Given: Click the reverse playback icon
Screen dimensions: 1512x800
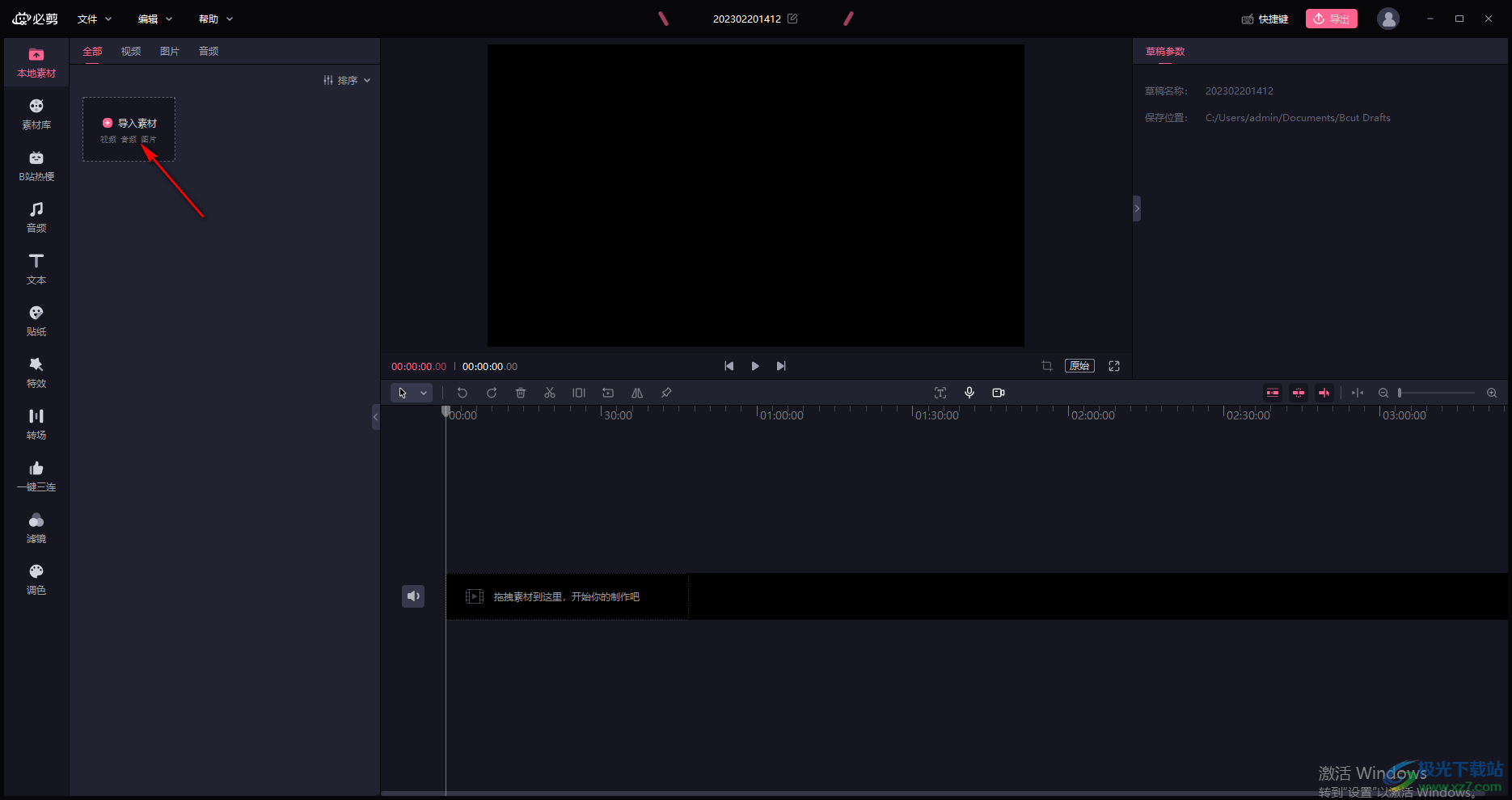Looking at the screenshot, I should pos(608,393).
